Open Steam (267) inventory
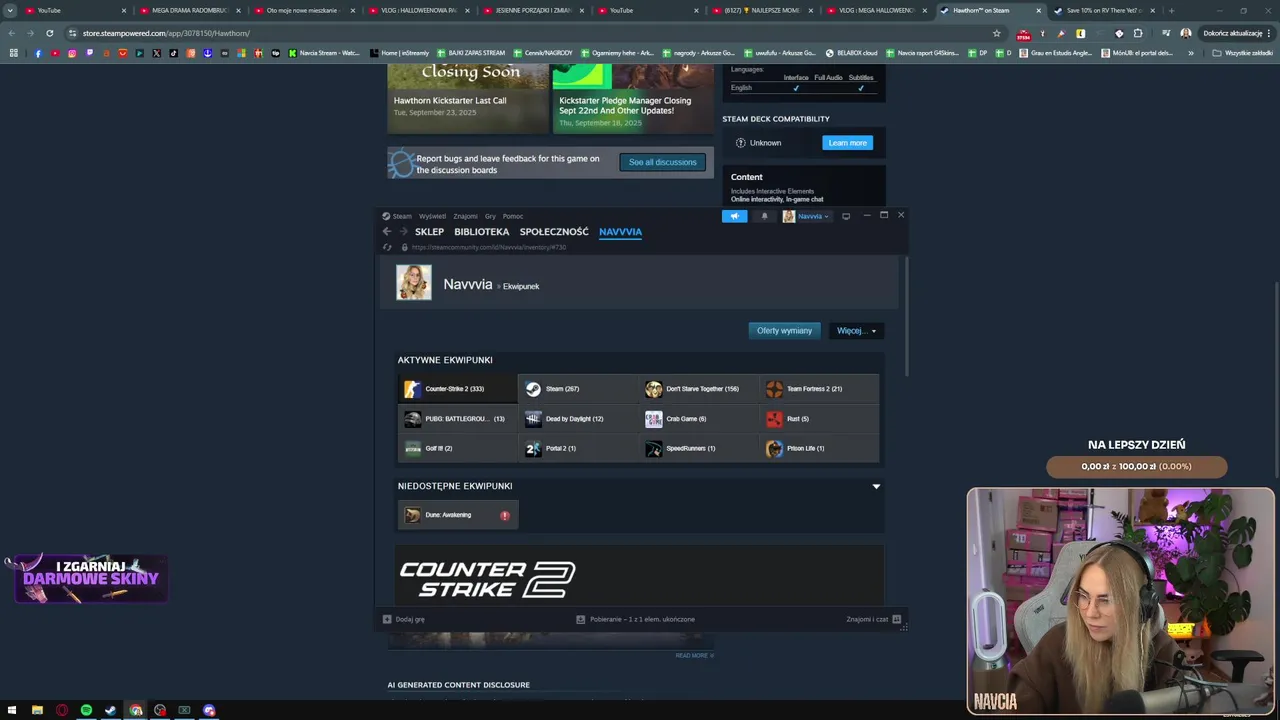Viewport: 1280px width, 720px height. click(578, 389)
